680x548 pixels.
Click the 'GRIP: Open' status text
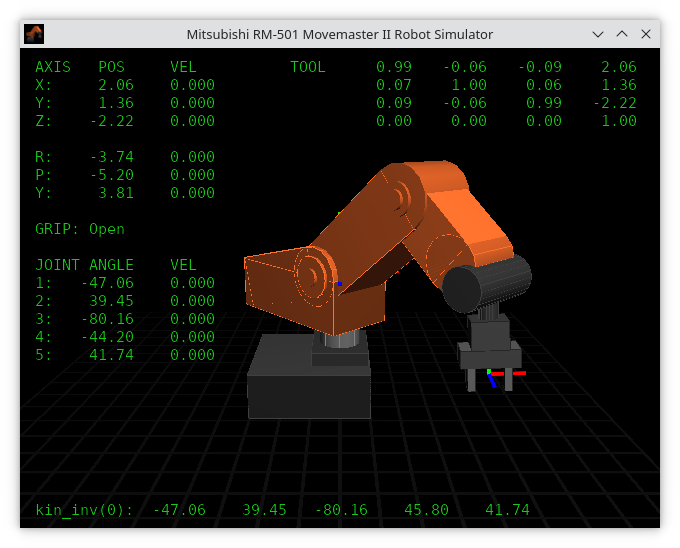coord(80,229)
